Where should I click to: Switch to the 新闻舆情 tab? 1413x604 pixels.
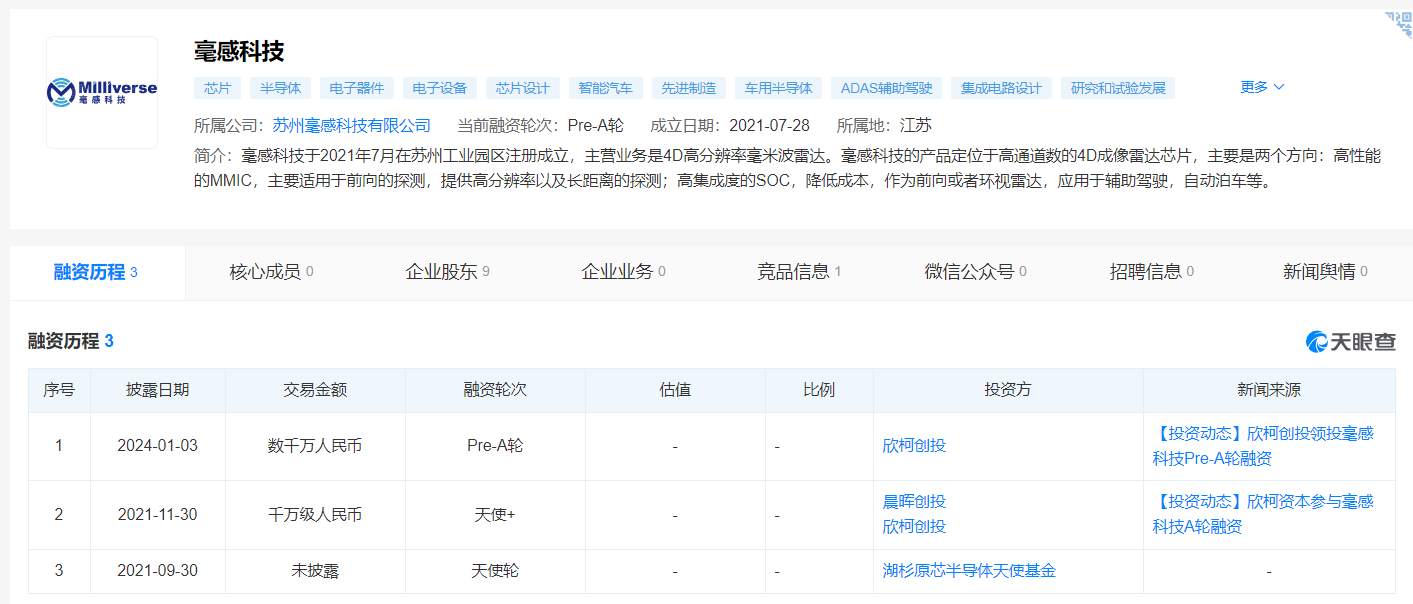click(1326, 272)
